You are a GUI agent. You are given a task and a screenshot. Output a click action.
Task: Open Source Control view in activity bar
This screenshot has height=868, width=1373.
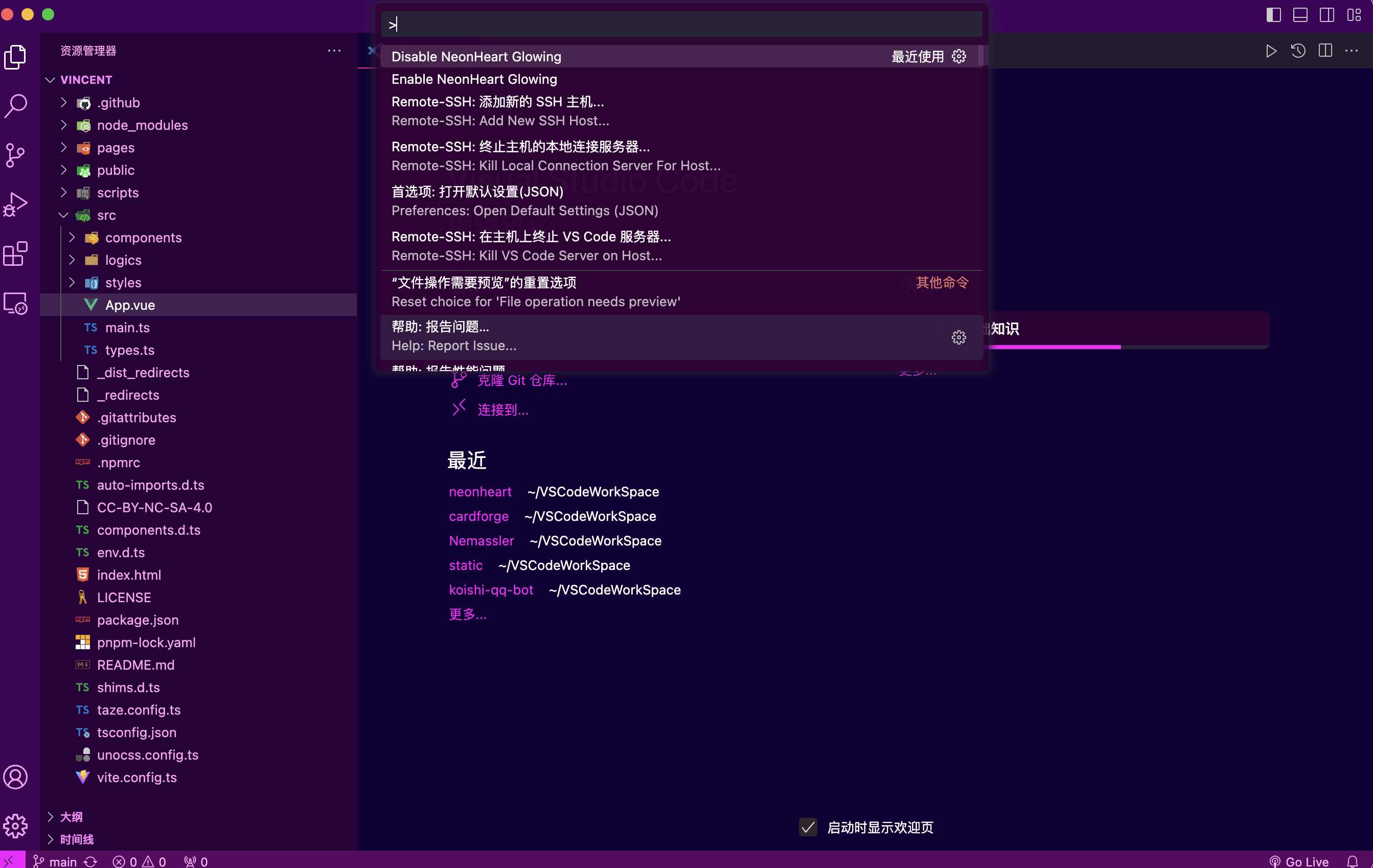15,155
